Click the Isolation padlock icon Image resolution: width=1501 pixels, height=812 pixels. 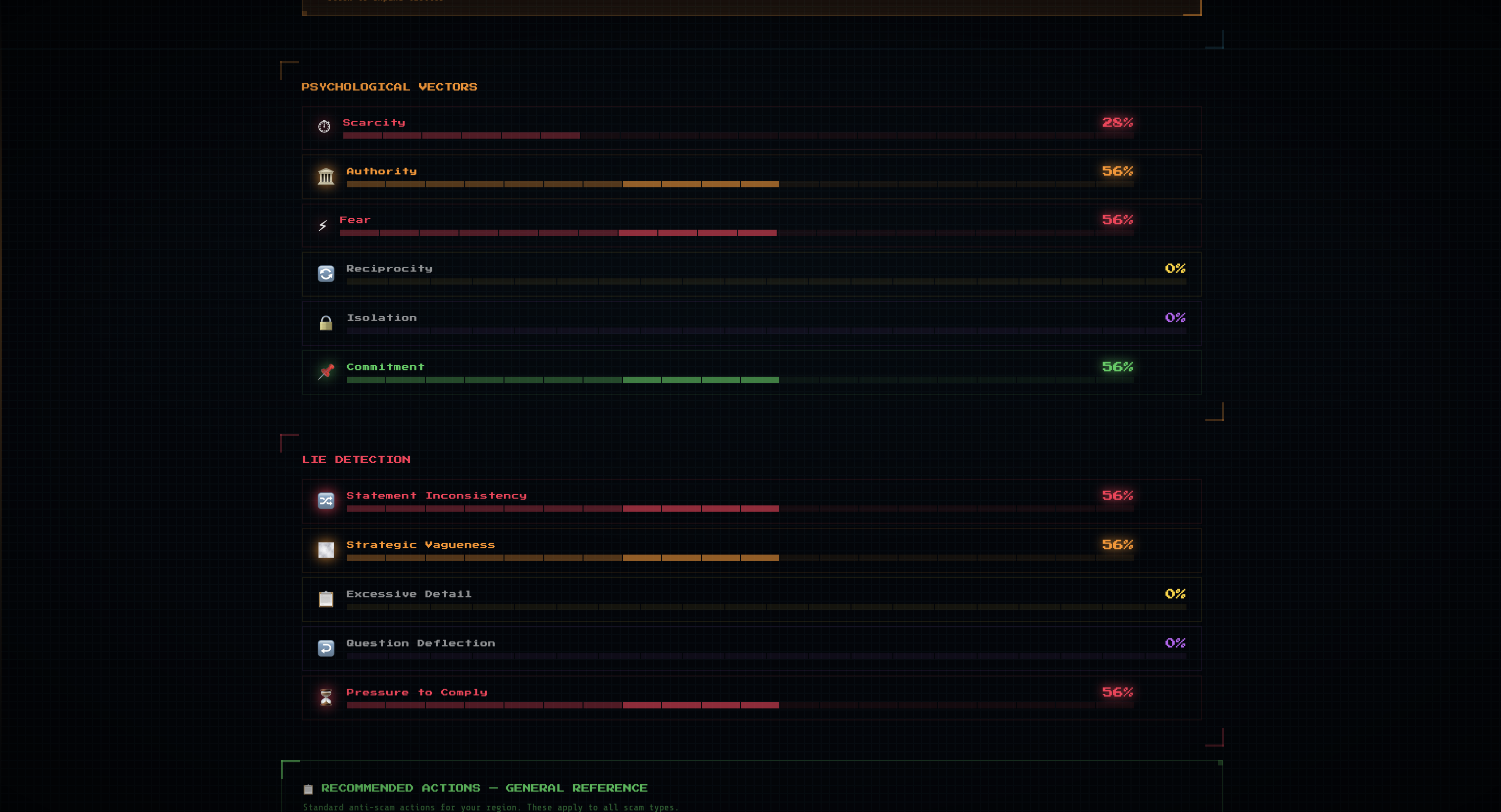[x=326, y=323]
